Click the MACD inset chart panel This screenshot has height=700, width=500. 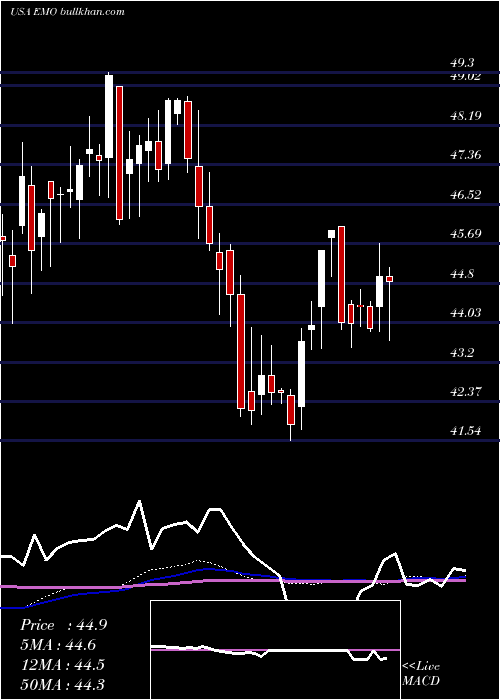275,650
